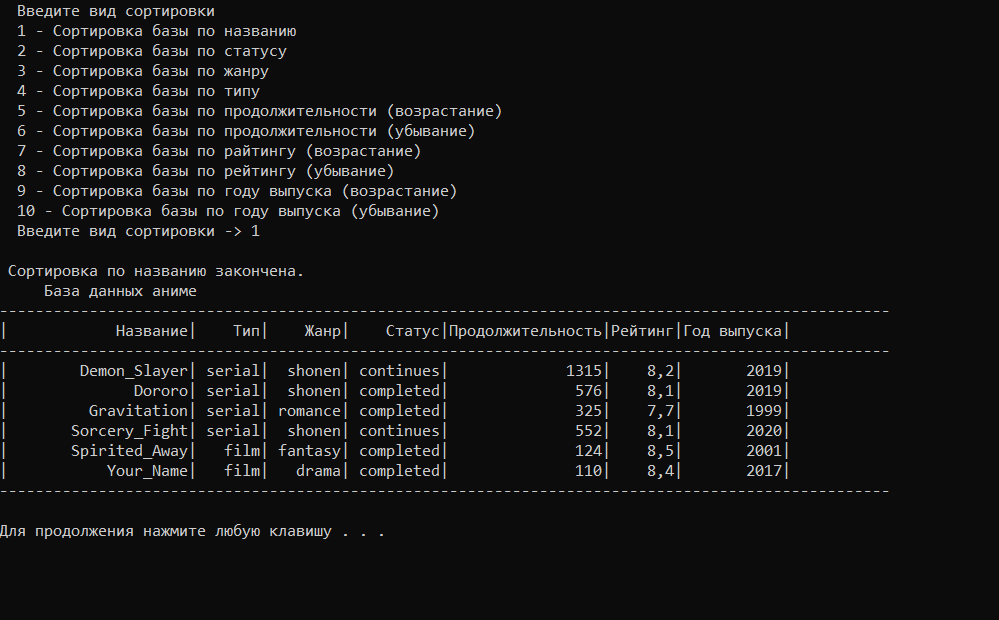Click the Введите вид сортировки prompt input
Screen dimensions: 999x620
(x=138, y=231)
